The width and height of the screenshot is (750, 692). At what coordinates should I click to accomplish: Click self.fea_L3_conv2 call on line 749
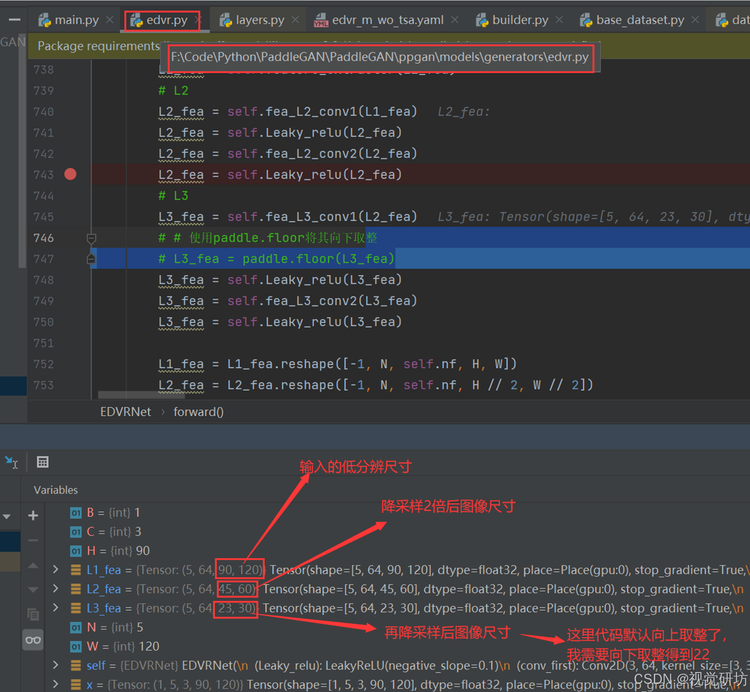(322, 301)
